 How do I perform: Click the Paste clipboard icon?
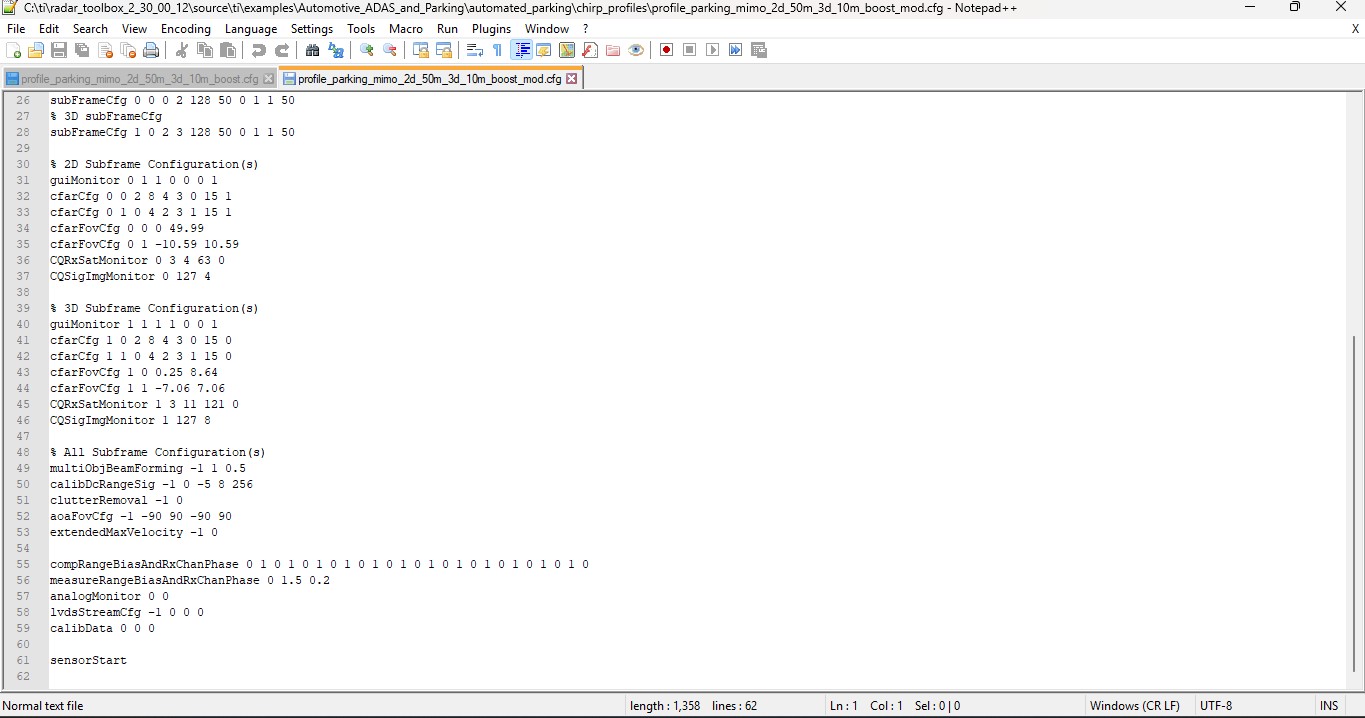pos(228,50)
